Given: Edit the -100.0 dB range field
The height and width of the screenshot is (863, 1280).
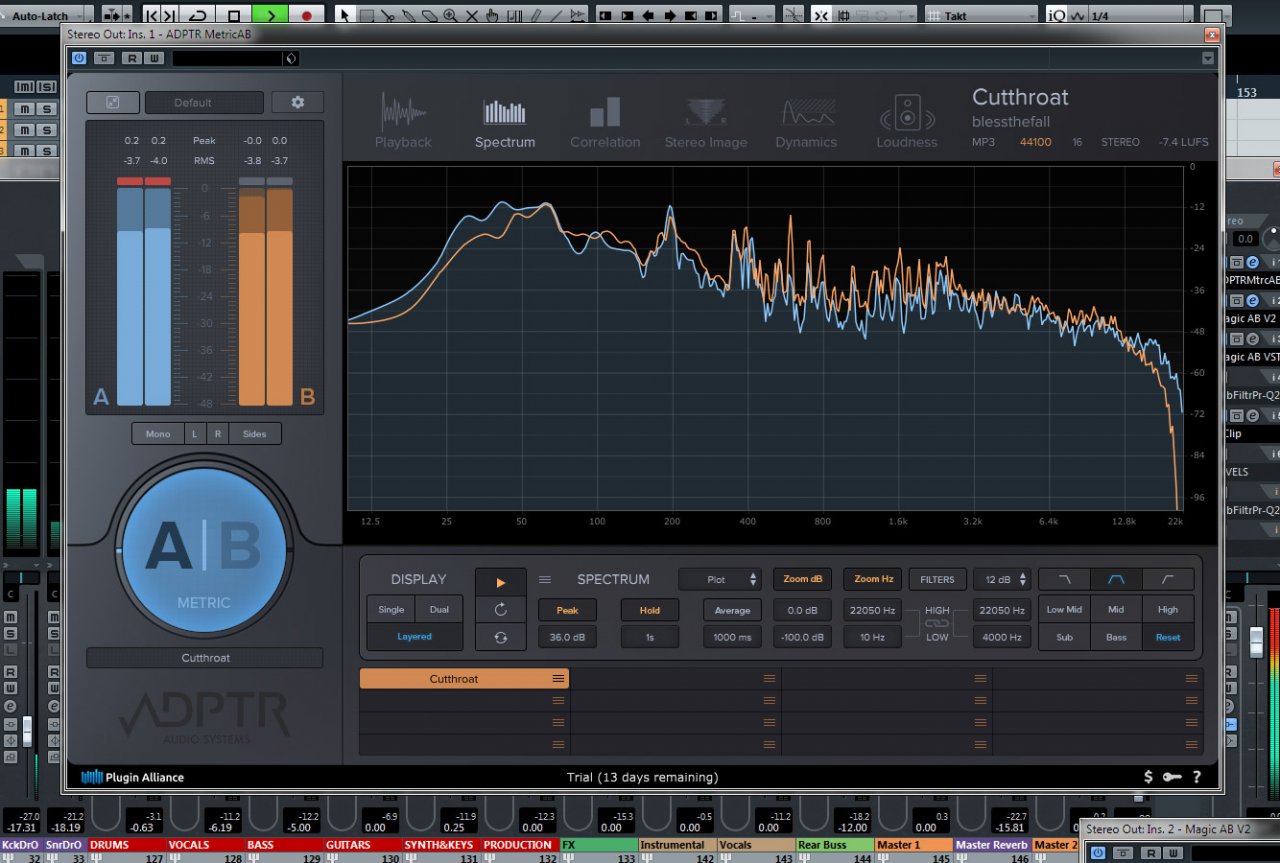Looking at the screenshot, I should [x=803, y=637].
